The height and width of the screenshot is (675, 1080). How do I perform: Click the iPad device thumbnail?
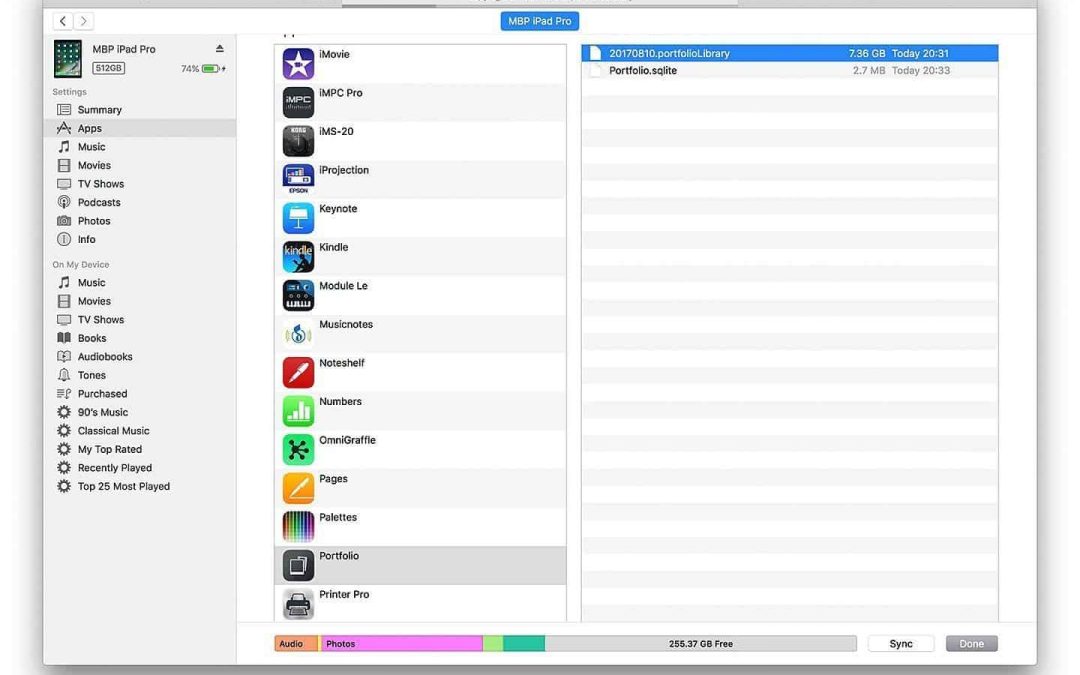tap(68, 59)
